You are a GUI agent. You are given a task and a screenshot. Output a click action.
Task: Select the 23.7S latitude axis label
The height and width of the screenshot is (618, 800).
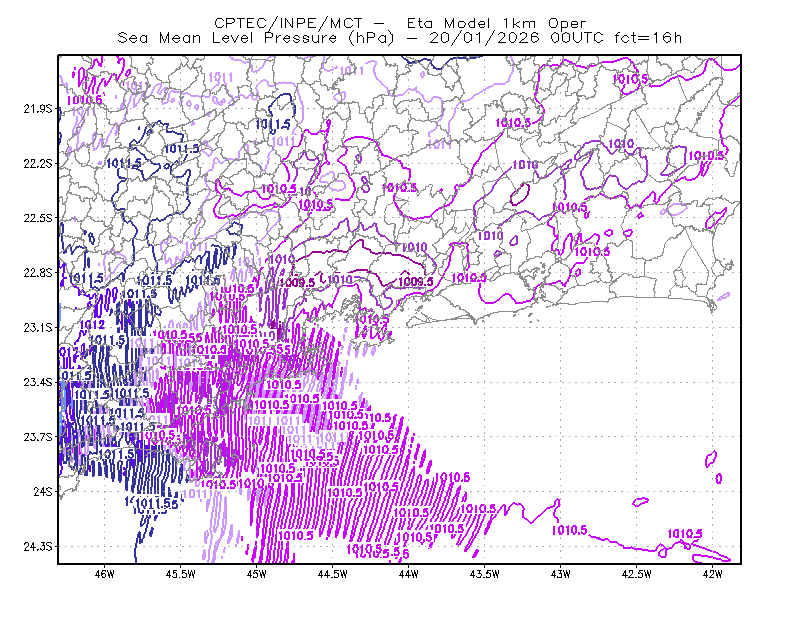[x=38, y=437]
